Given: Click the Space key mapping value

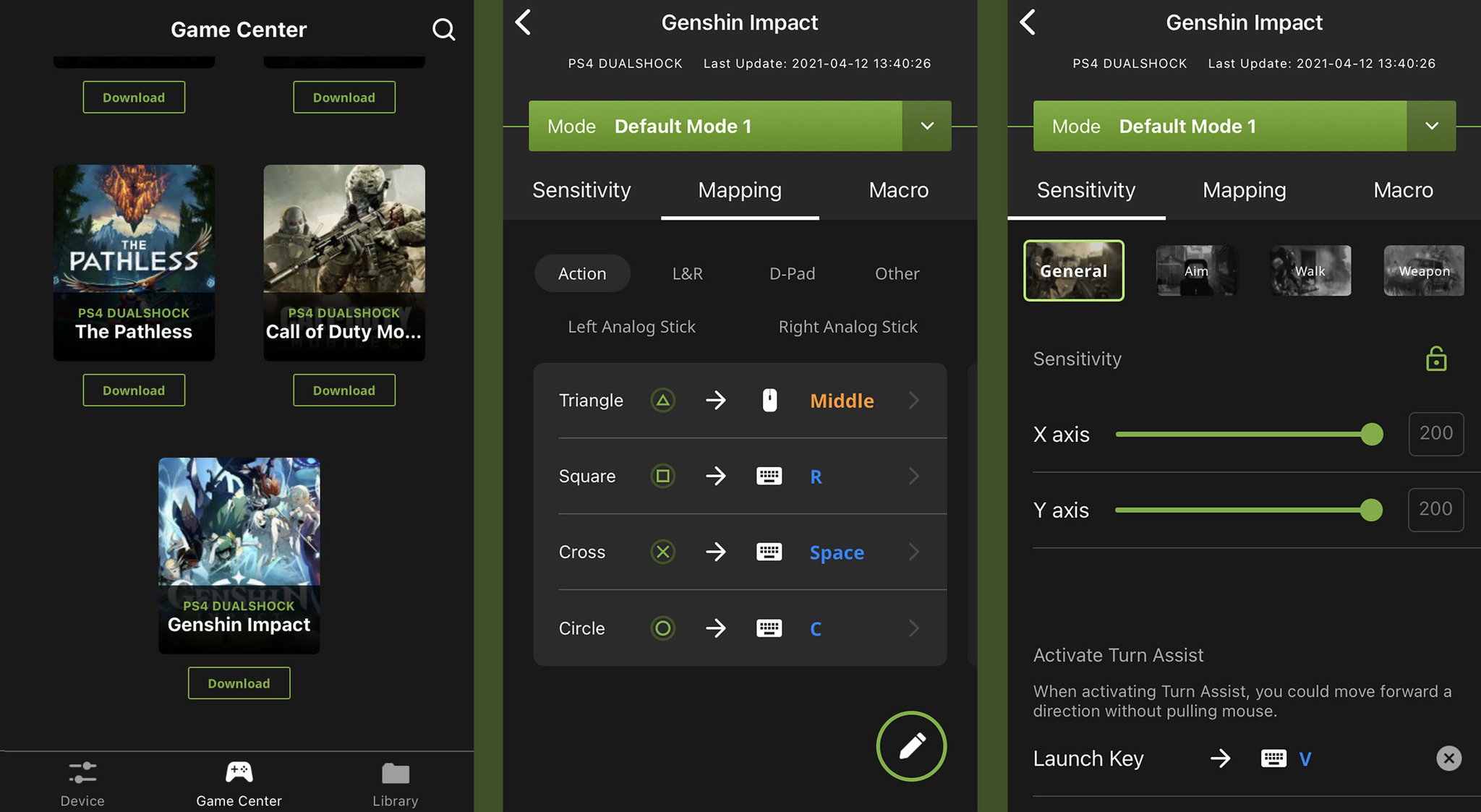Looking at the screenshot, I should click(x=837, y=552).
